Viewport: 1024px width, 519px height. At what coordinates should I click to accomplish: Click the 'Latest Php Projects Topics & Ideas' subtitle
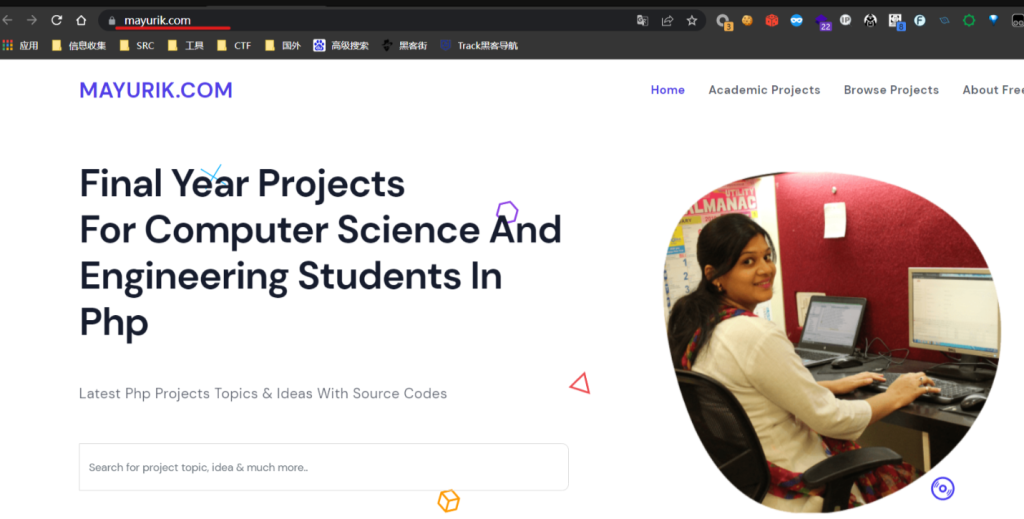(263, 394)
